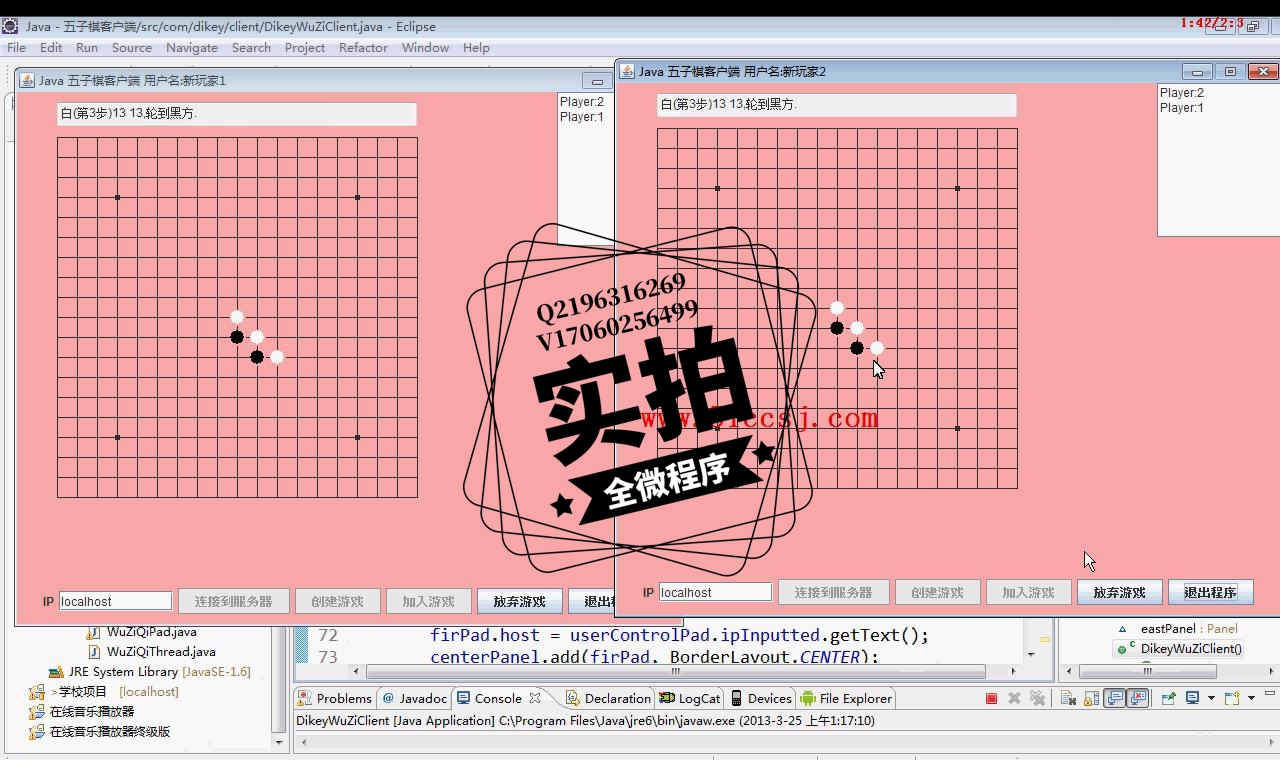Click the status field in the 新玩家1 window
Screen dimensions: 1280x760
coord(236,114)
